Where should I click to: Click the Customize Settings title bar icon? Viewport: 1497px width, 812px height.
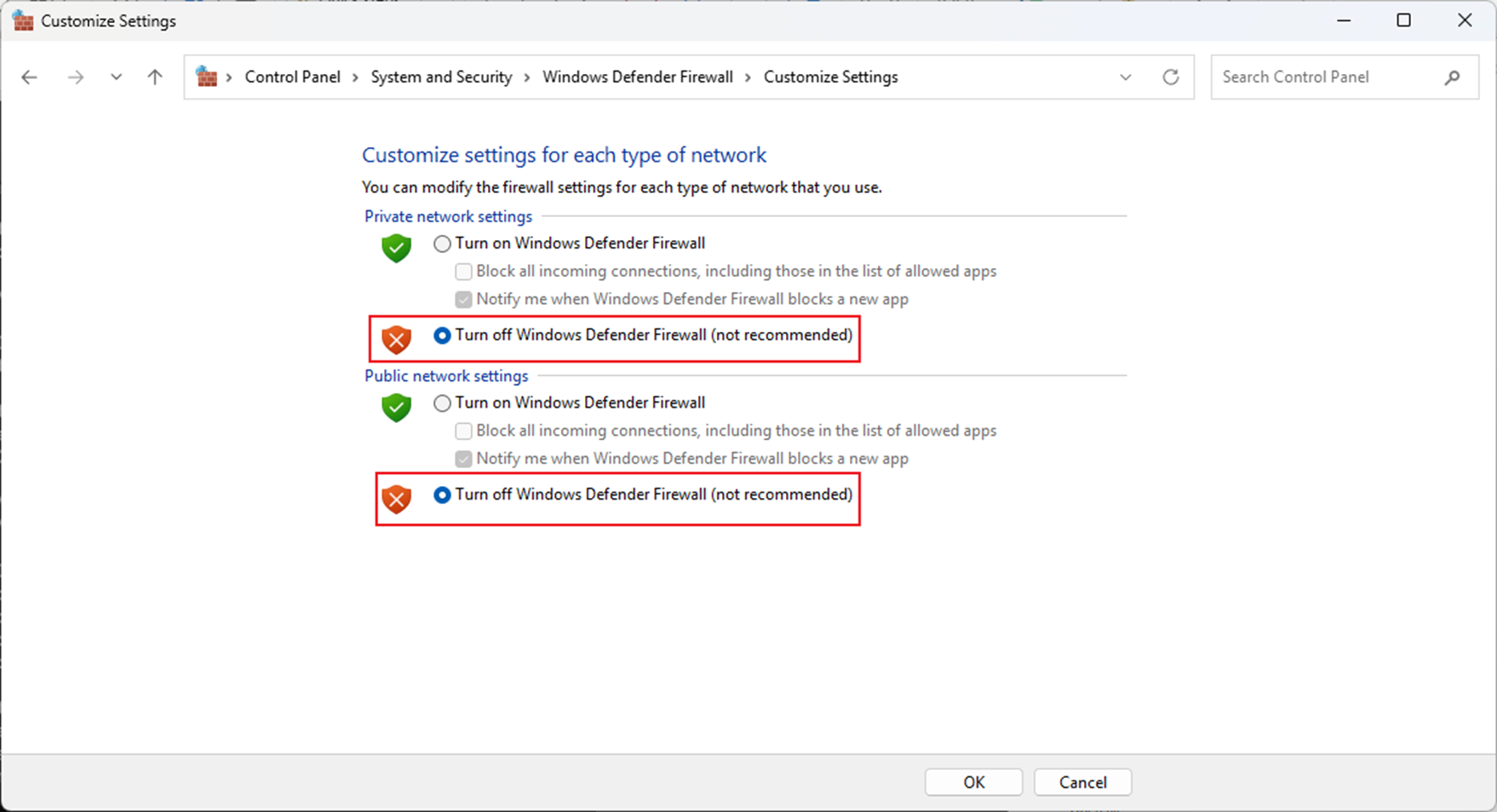22,20
